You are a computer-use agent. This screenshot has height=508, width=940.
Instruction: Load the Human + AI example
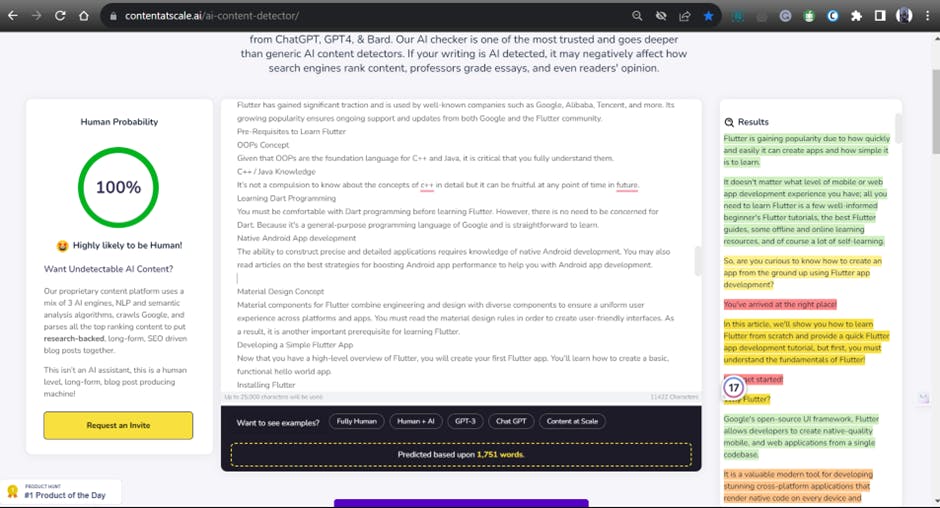pos(415,422)
